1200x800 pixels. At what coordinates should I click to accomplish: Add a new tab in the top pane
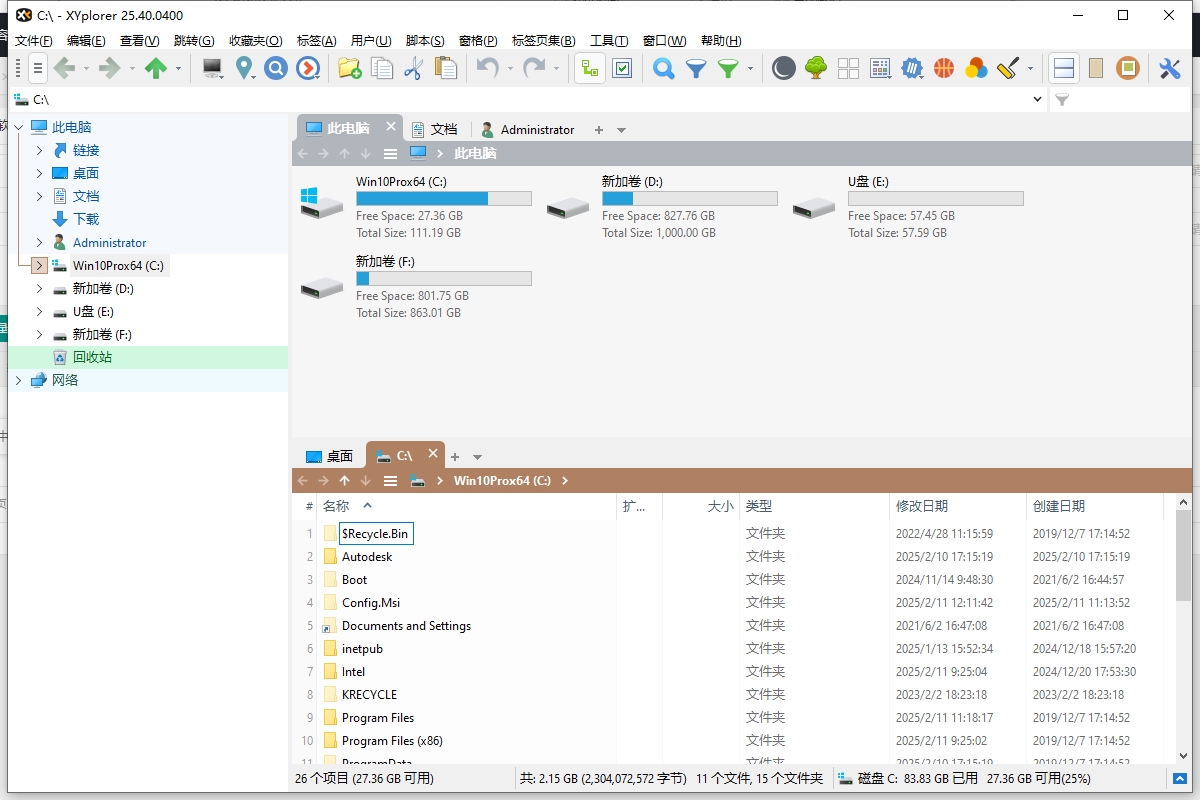(x=599, y=130)
